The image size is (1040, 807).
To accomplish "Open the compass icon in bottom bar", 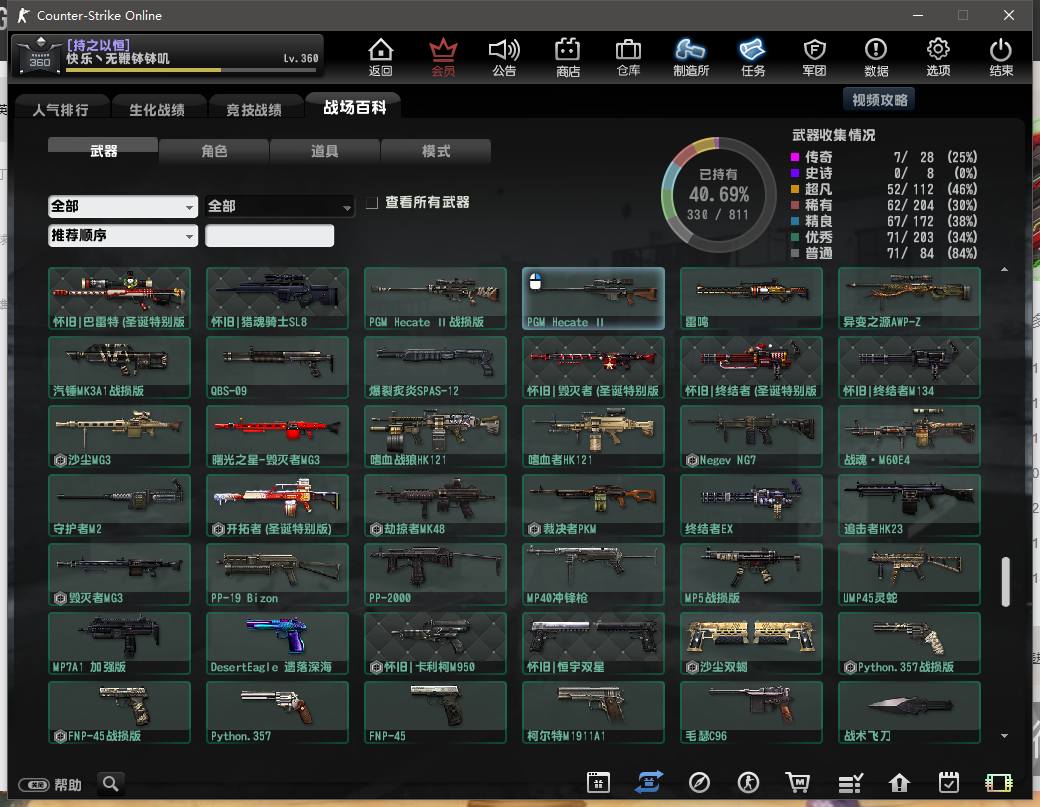I will 699,782.
